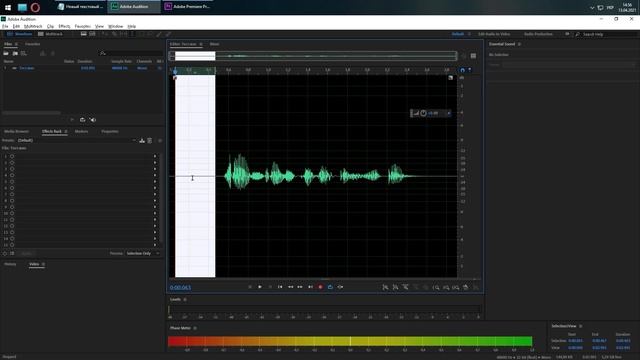This screenshot has height=360, width=640.
Task: Switch to Multitrack editor view
Action: (50, 34)
